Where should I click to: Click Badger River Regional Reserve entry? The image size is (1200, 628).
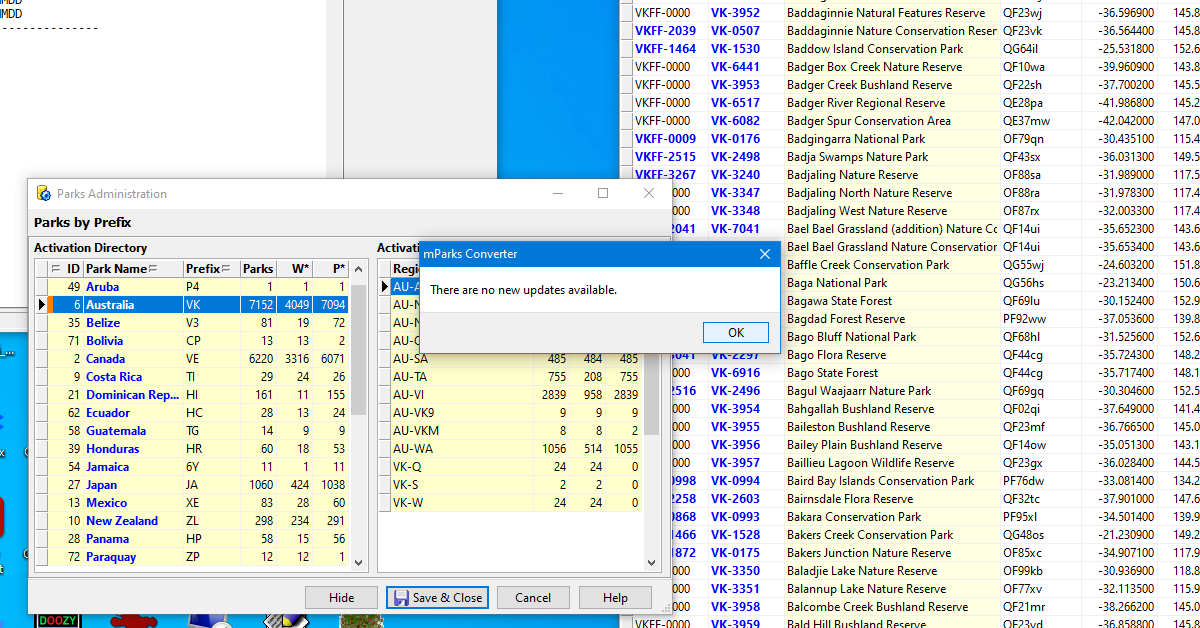coord(866,103)
